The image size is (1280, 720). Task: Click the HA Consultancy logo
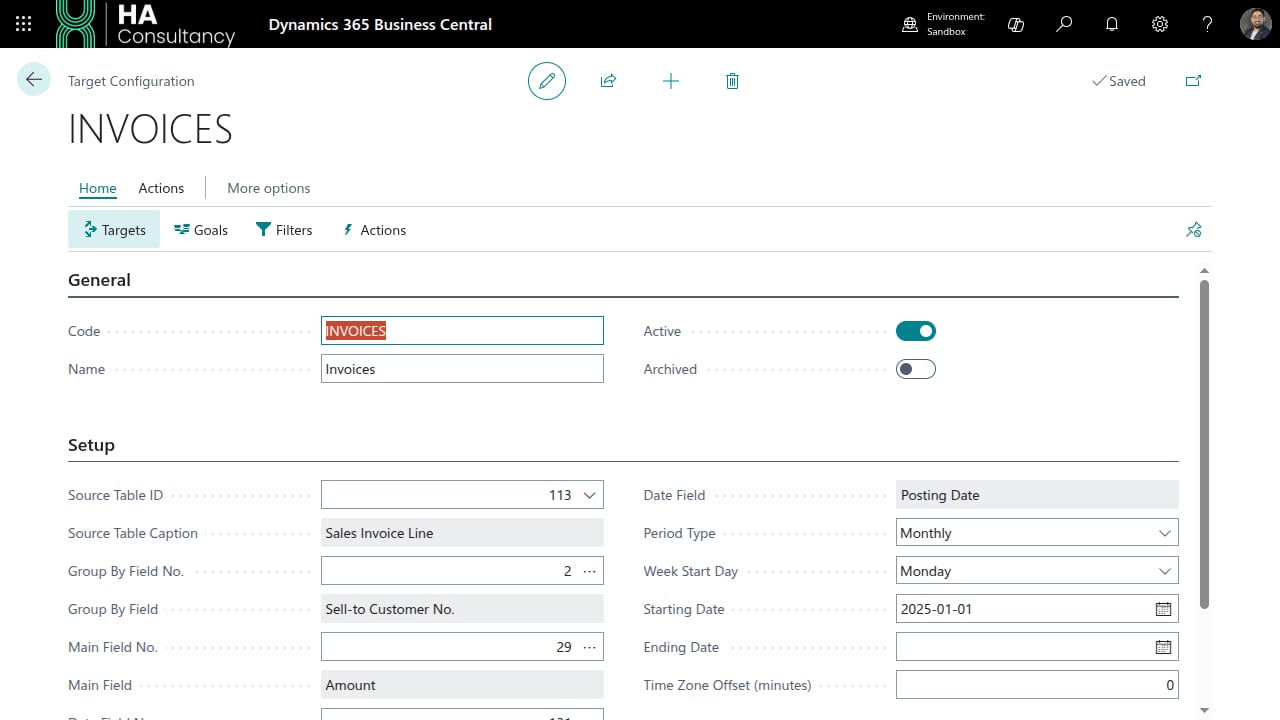(146, 24)
